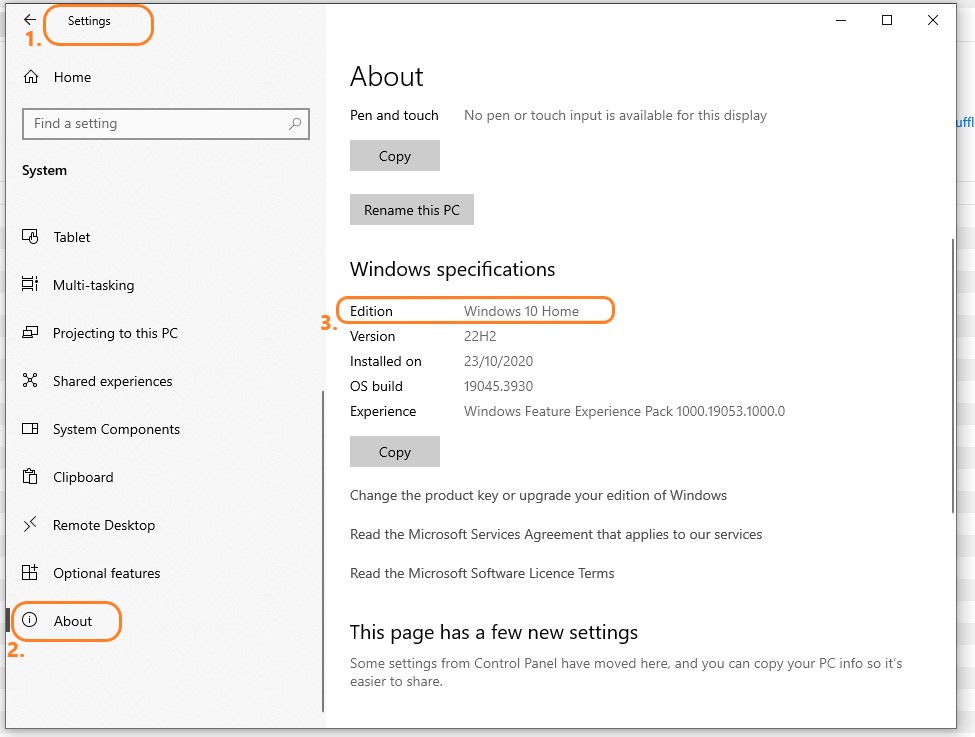Click the Windows 10 Home edition value
The image size is (975, 737).
click(521, 311)
